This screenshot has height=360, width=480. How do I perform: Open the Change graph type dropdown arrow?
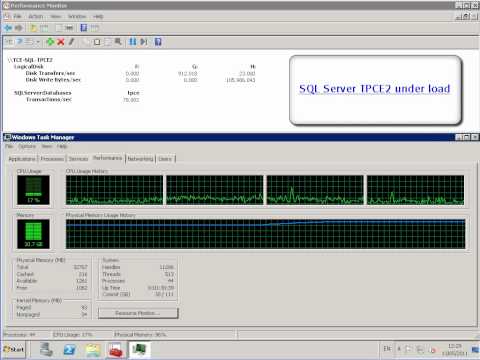click(38, 42)
